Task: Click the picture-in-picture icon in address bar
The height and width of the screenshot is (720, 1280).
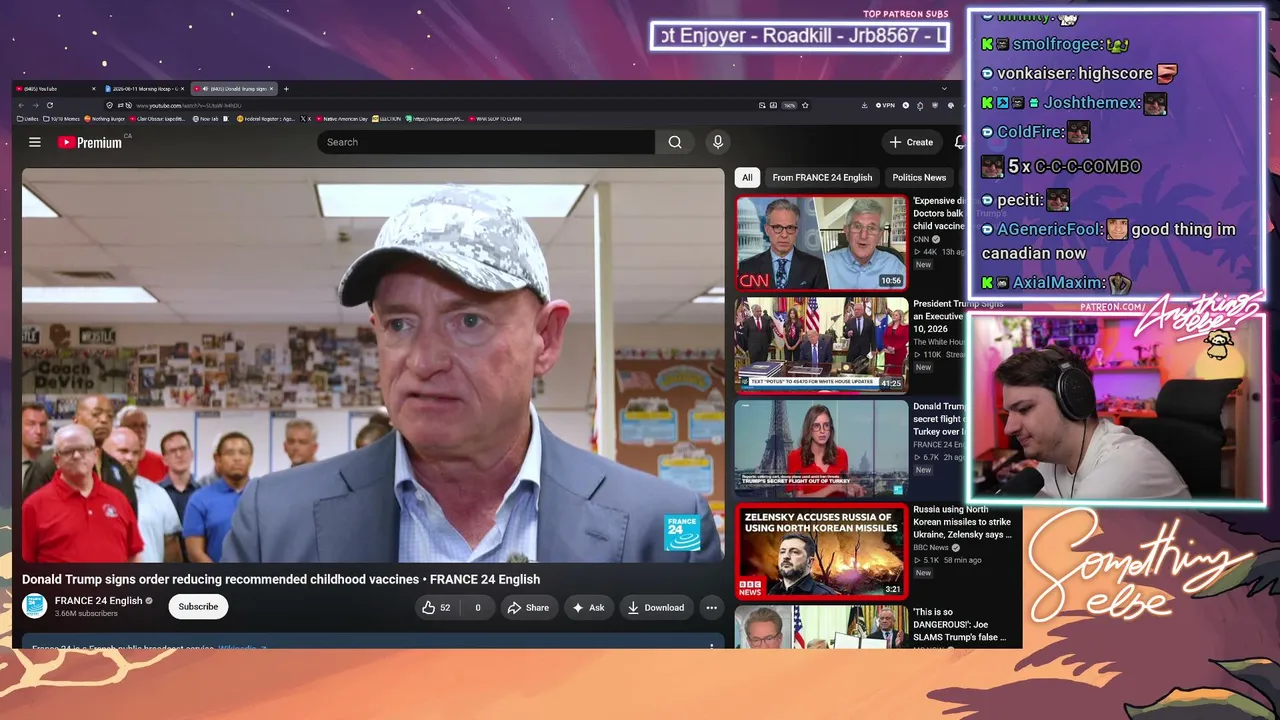Action: point(774,105)
